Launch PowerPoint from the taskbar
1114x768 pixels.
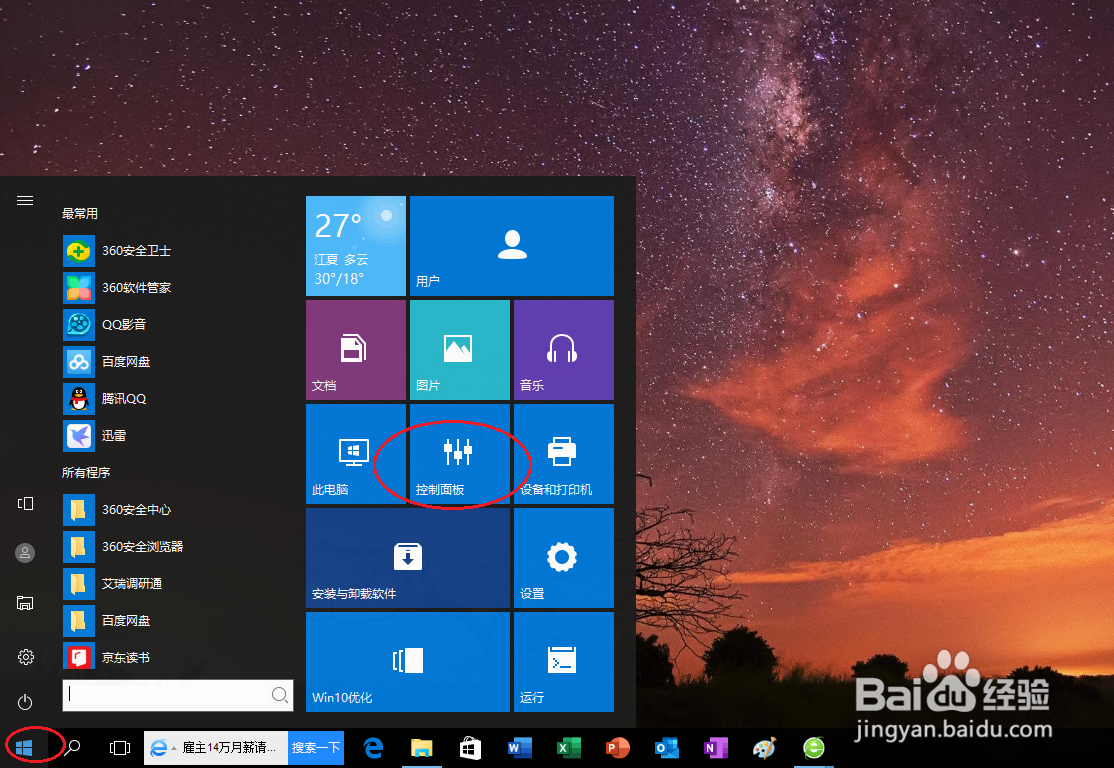click(x=617, y=747)
